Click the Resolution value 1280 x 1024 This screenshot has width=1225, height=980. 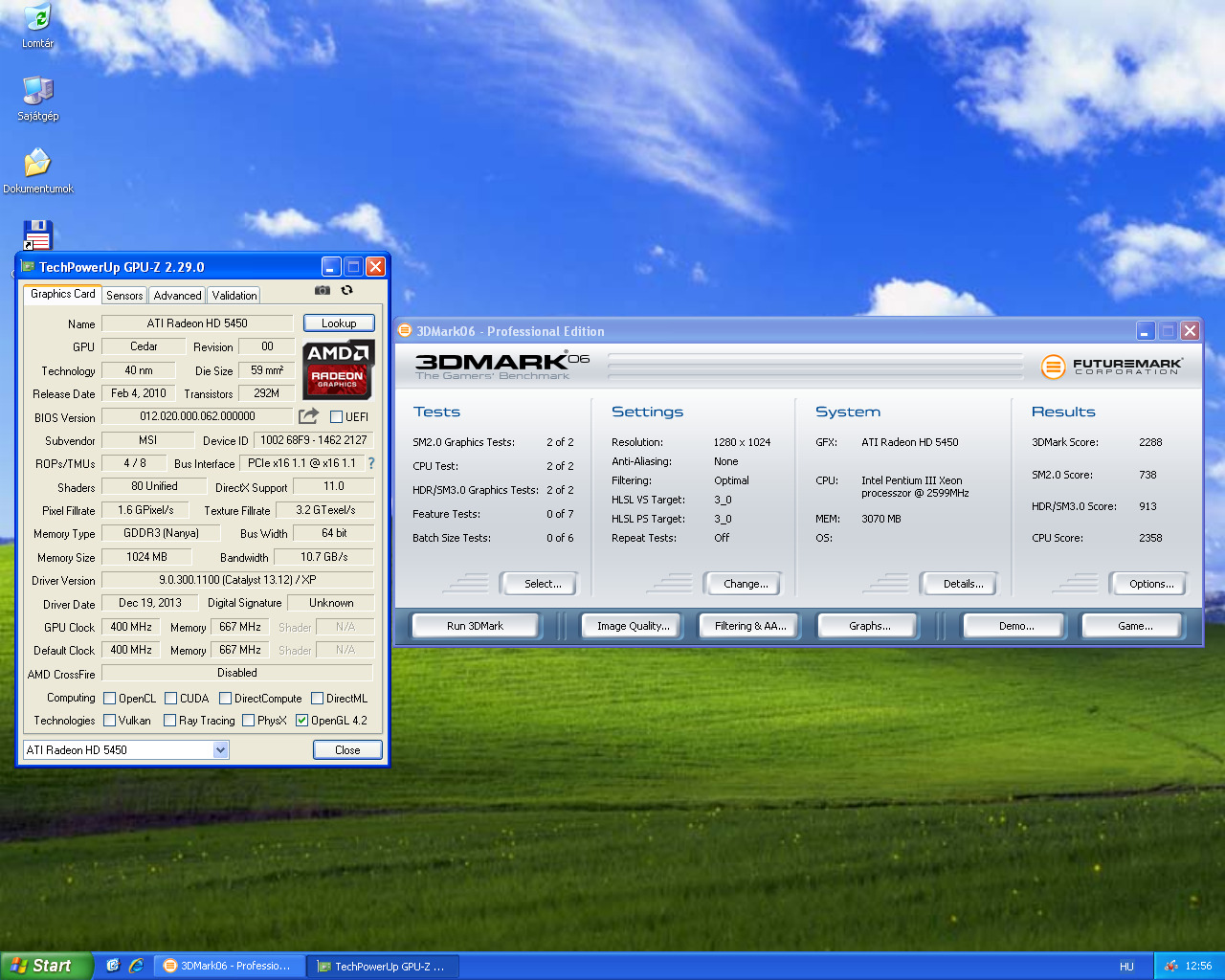[742, 442]
